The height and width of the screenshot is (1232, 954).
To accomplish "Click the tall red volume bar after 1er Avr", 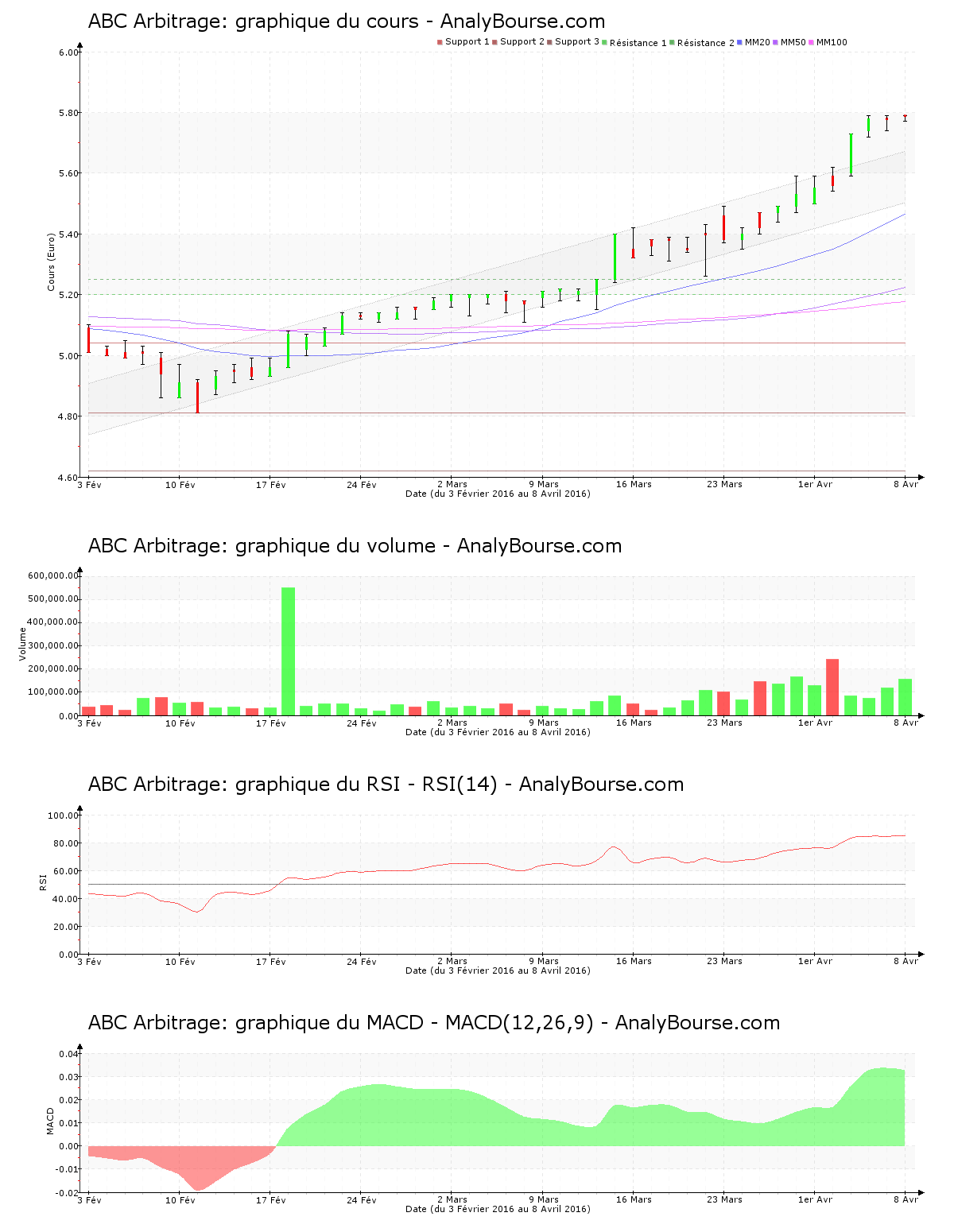I will 832,687.
